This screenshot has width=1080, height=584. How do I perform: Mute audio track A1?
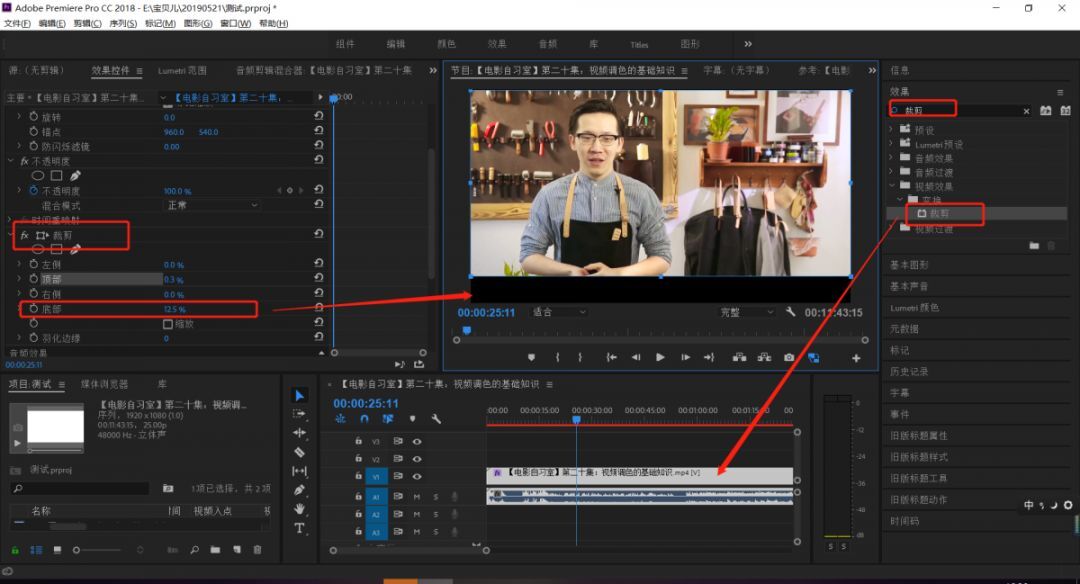(x=417, y=497)
